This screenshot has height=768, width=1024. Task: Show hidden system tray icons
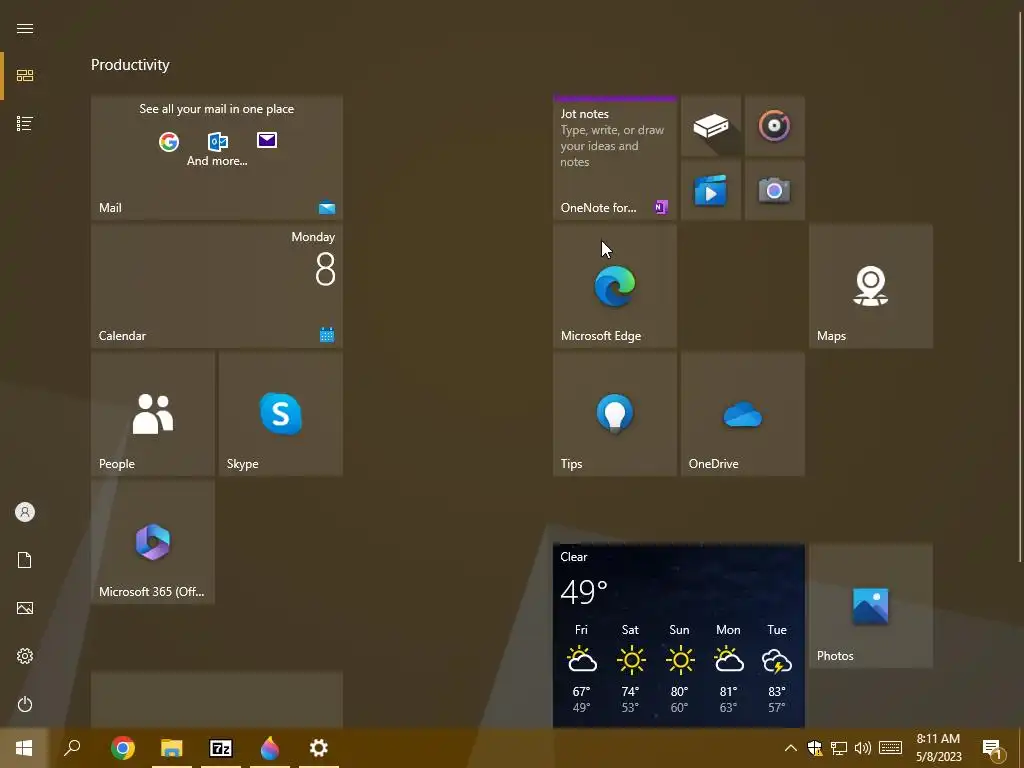pyautogui.click(x=790, y=748)
